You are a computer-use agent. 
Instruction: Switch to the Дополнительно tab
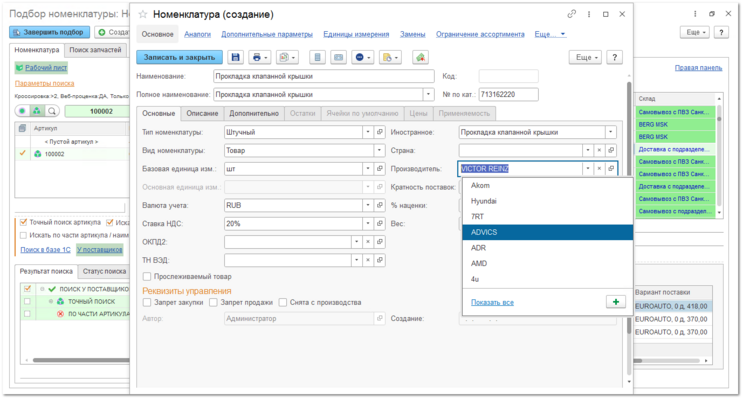(254, 113)
